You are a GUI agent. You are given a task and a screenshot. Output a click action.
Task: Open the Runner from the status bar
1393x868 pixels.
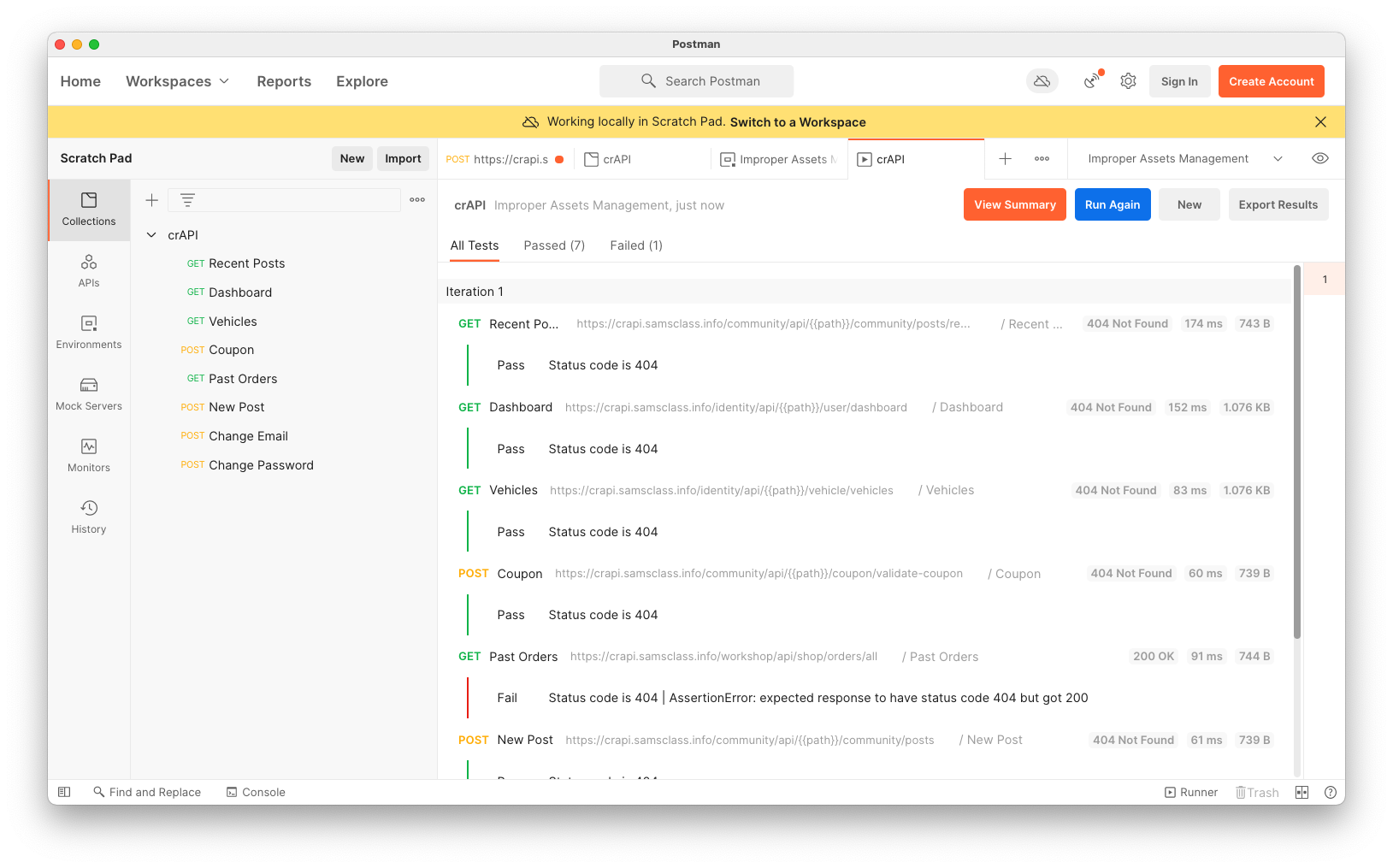(x=1191, y=793)
